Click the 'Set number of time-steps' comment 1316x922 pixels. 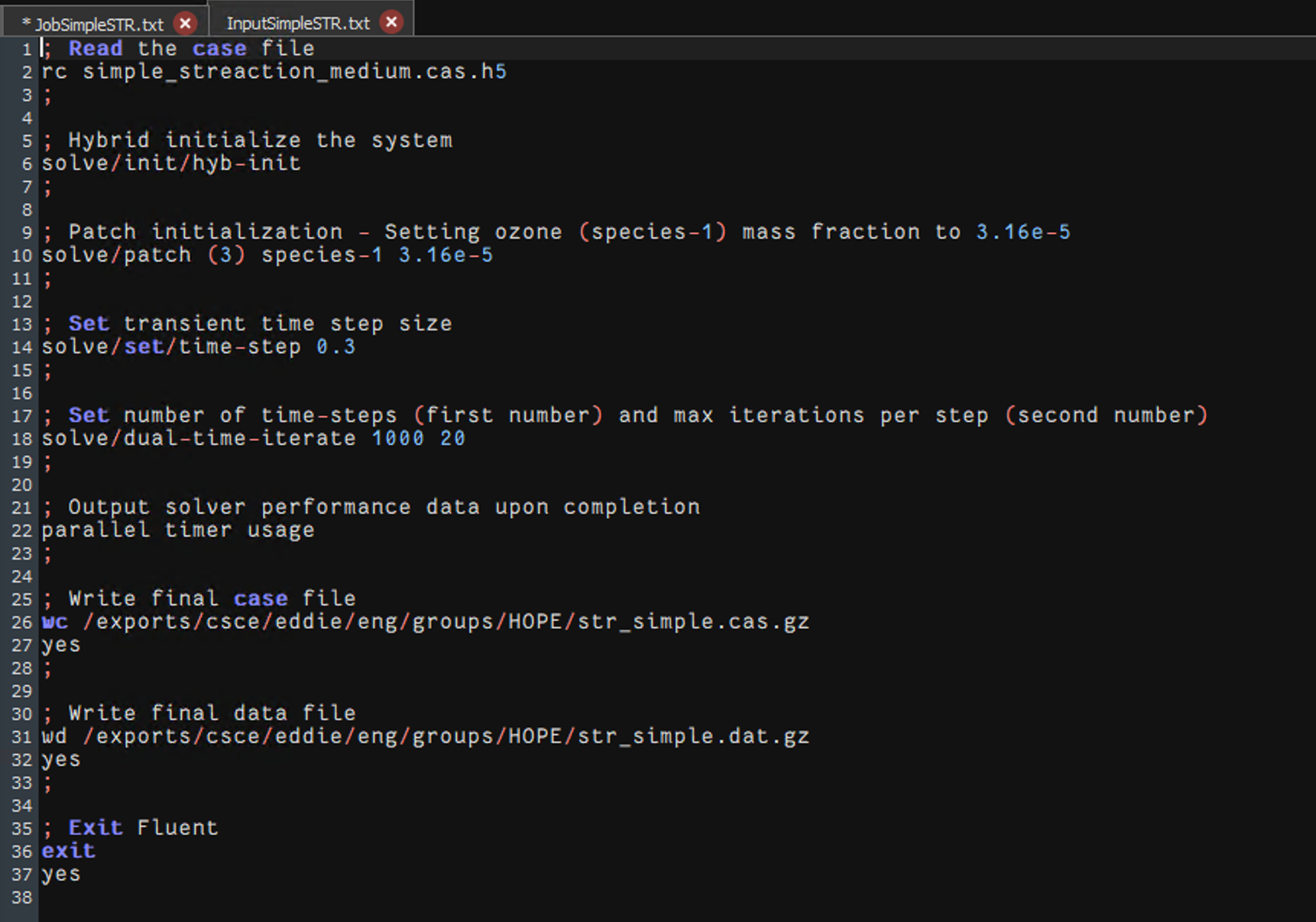(x=625, y=416)
